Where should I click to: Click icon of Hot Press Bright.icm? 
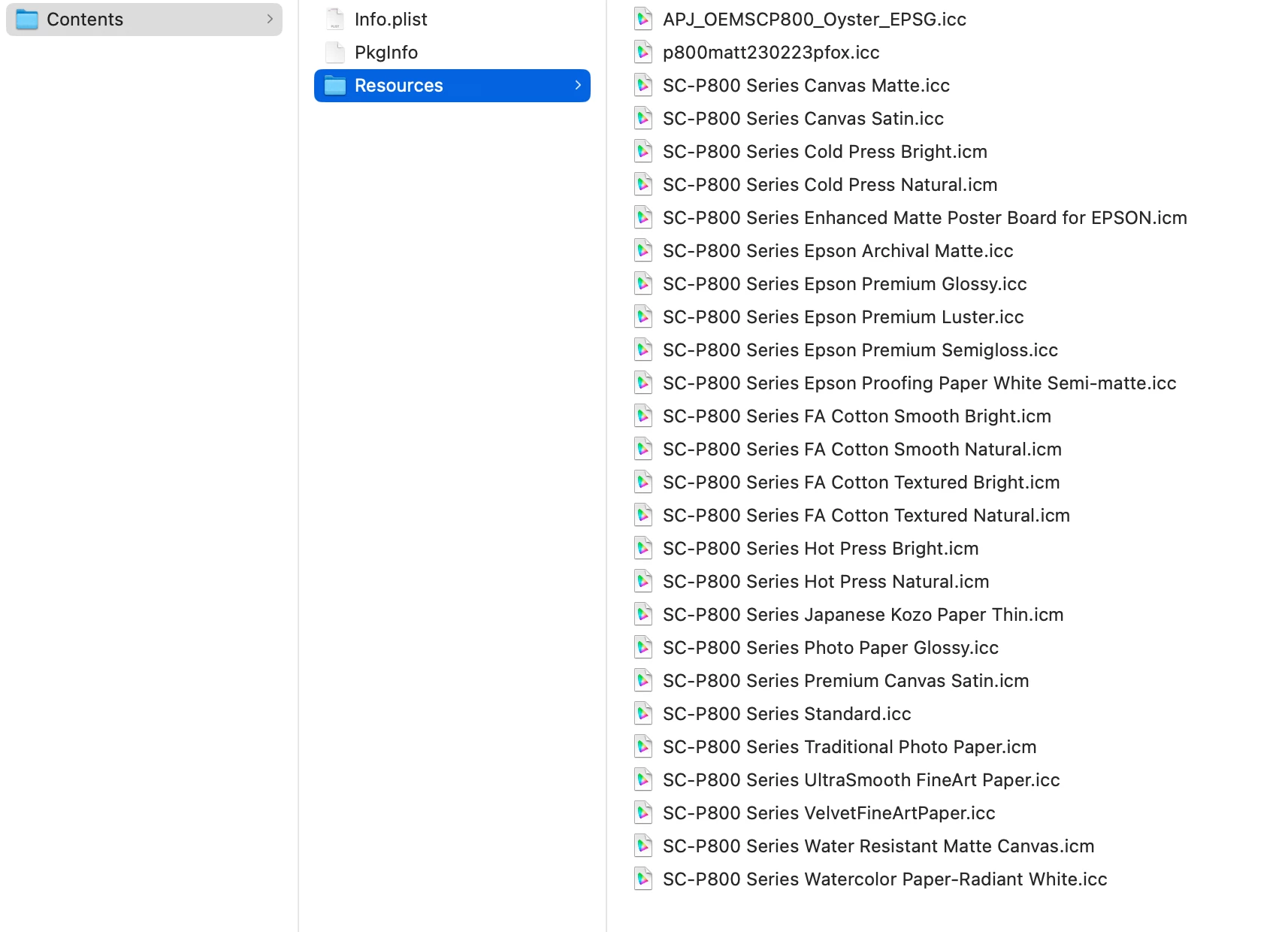click(x=643, y=549)
